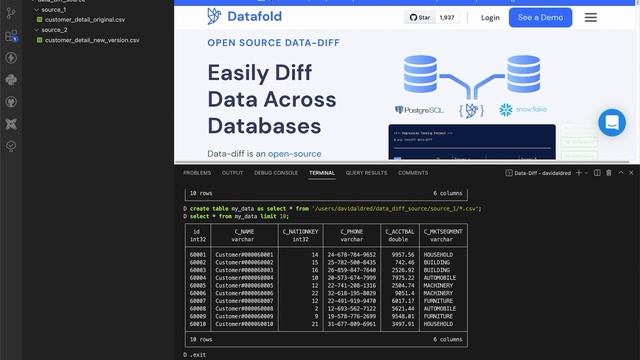Open the Data-Diff terminal profile label

pyautogui.click(x=538, y=173)
